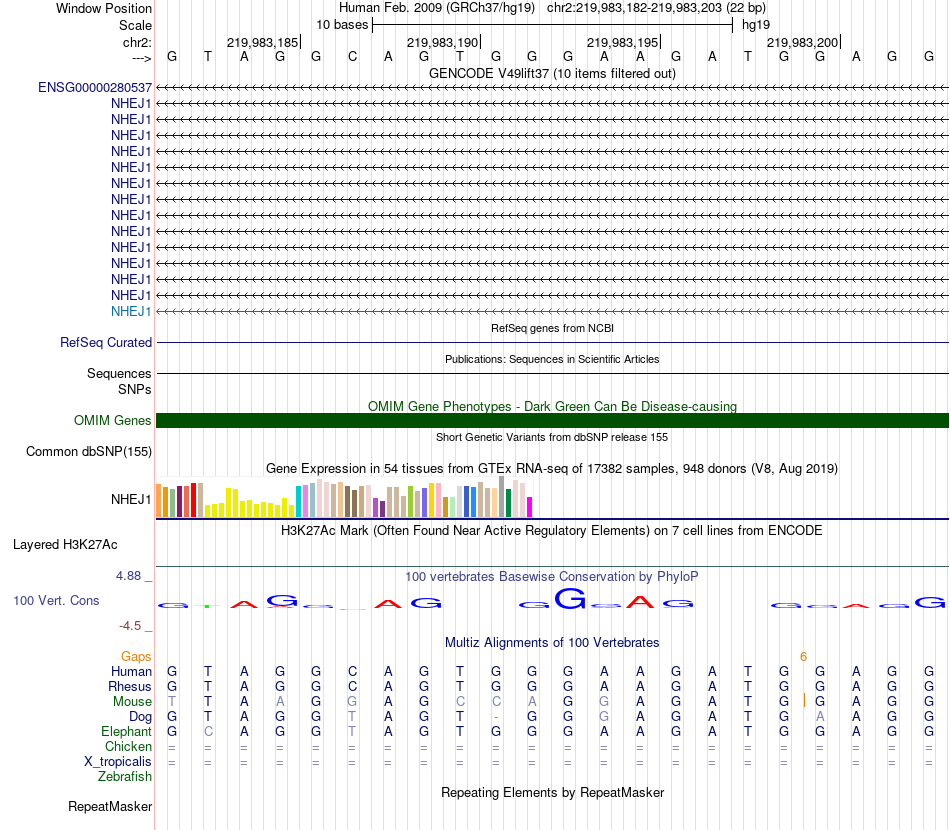Click the 'H3K27Ac Mark' track title
950x830 pixels.
pyautogui.click(x=552, y=531)
